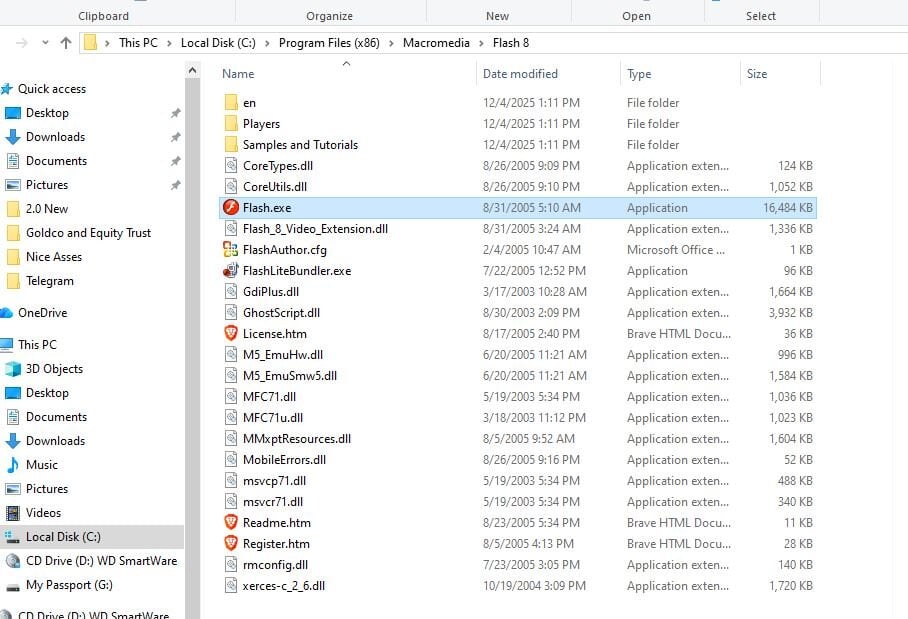The image size is (908, 619).
Task: Click the FlashAuthor.cfg file icon
Action: [231, 250]
